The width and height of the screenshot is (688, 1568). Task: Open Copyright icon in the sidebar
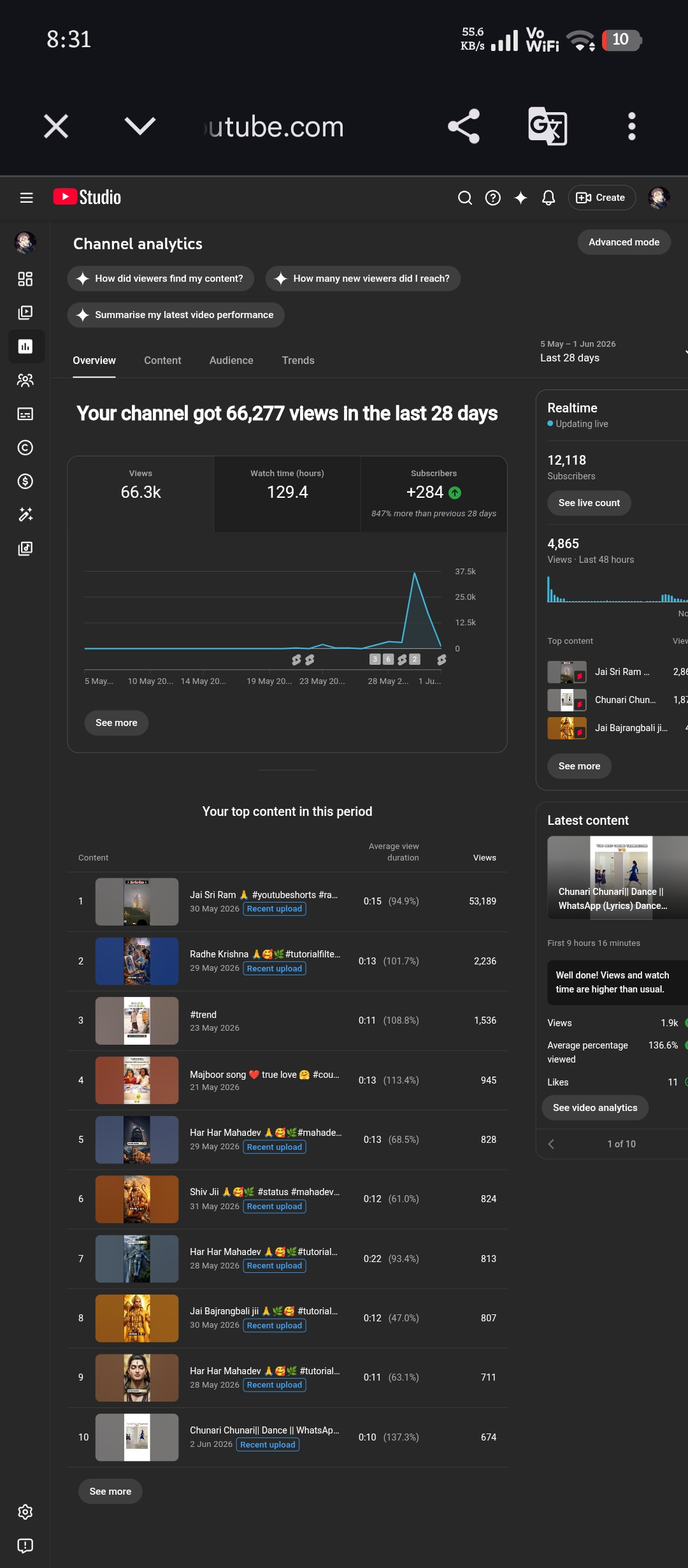click(x=25, y=447)
